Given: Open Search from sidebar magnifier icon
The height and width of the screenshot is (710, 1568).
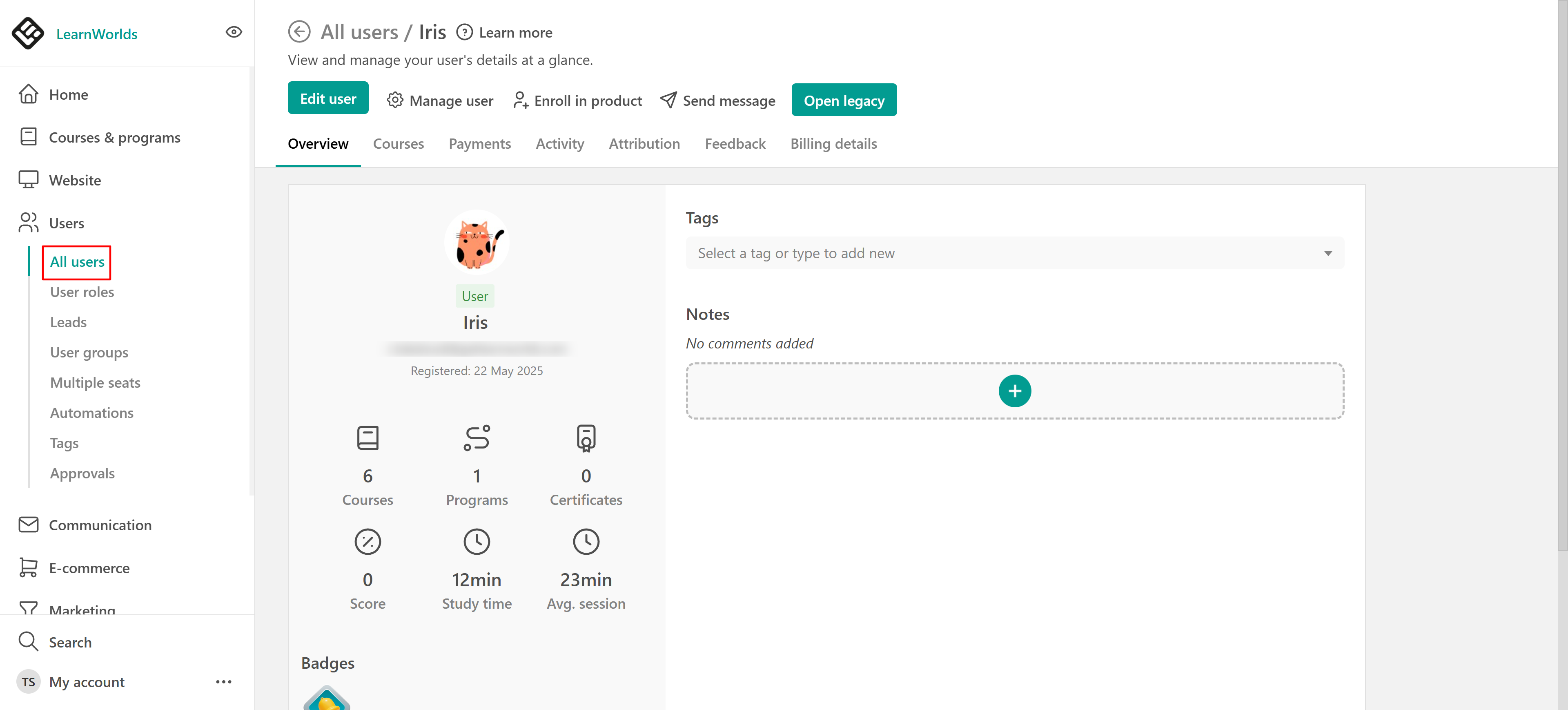Looking at the screenshot, I should pyautogui.click(x=29, y=642).
